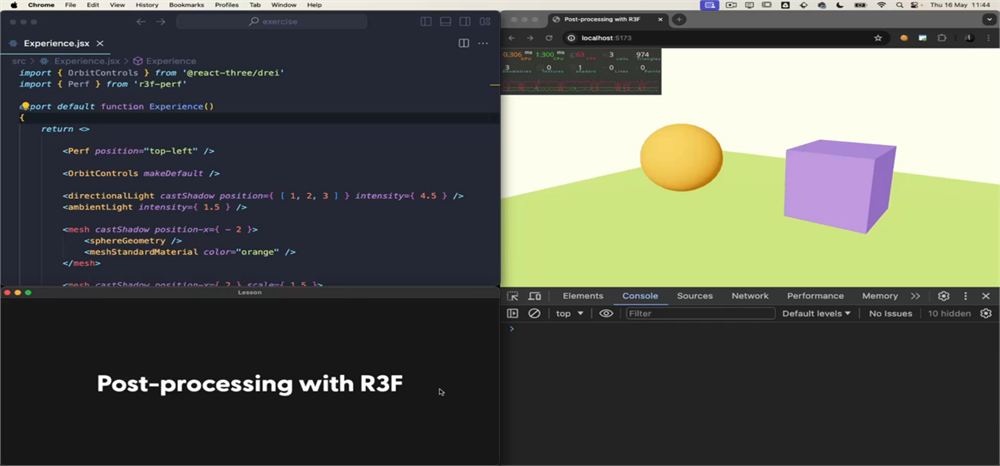The height and width of the screenshot is (466, 1000).
Task: Click the VS Code exercise search box
Action: [x=272, y=22]
